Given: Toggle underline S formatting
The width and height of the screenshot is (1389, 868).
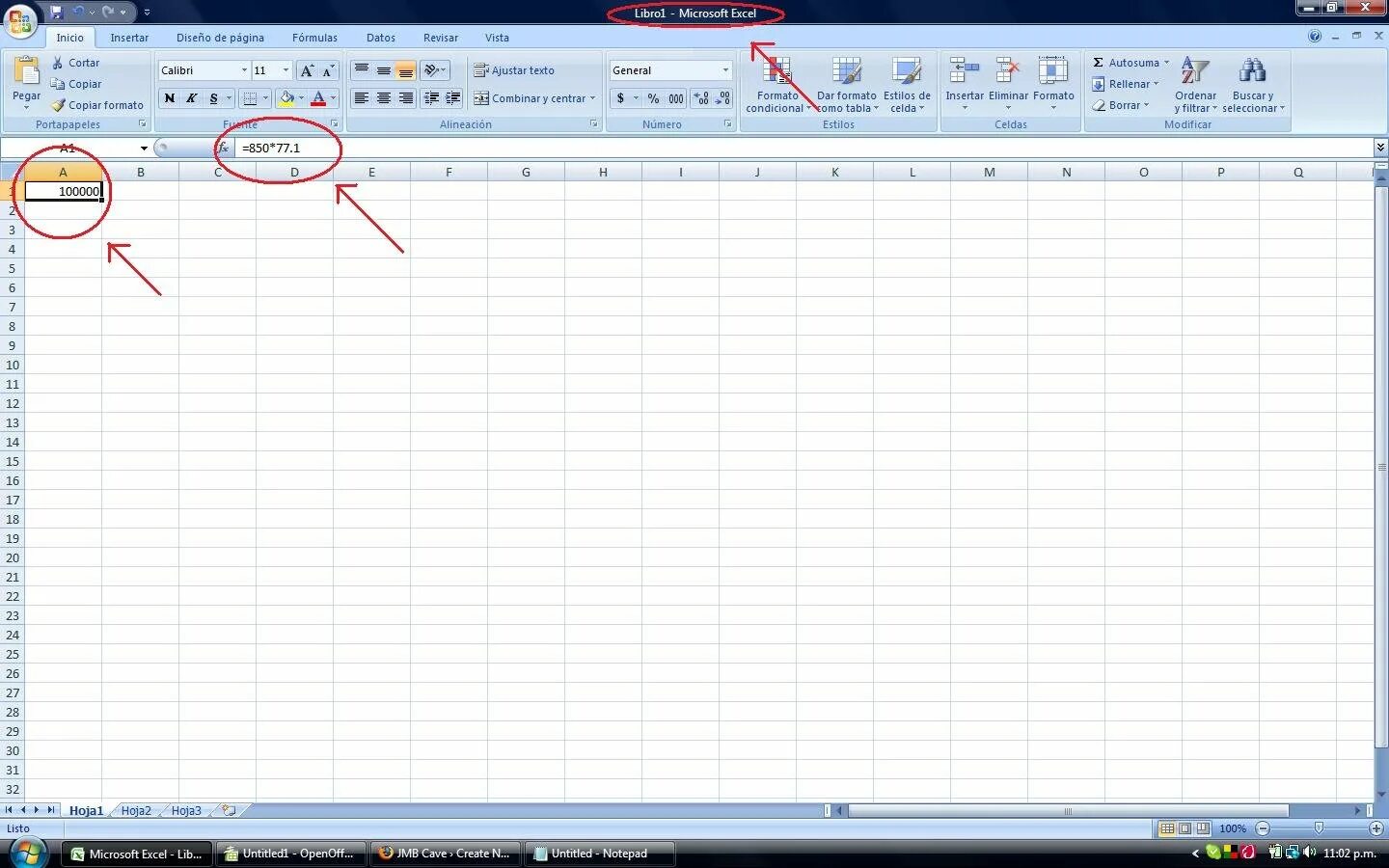Looking at the screenshot, I should tap(213, 98).
